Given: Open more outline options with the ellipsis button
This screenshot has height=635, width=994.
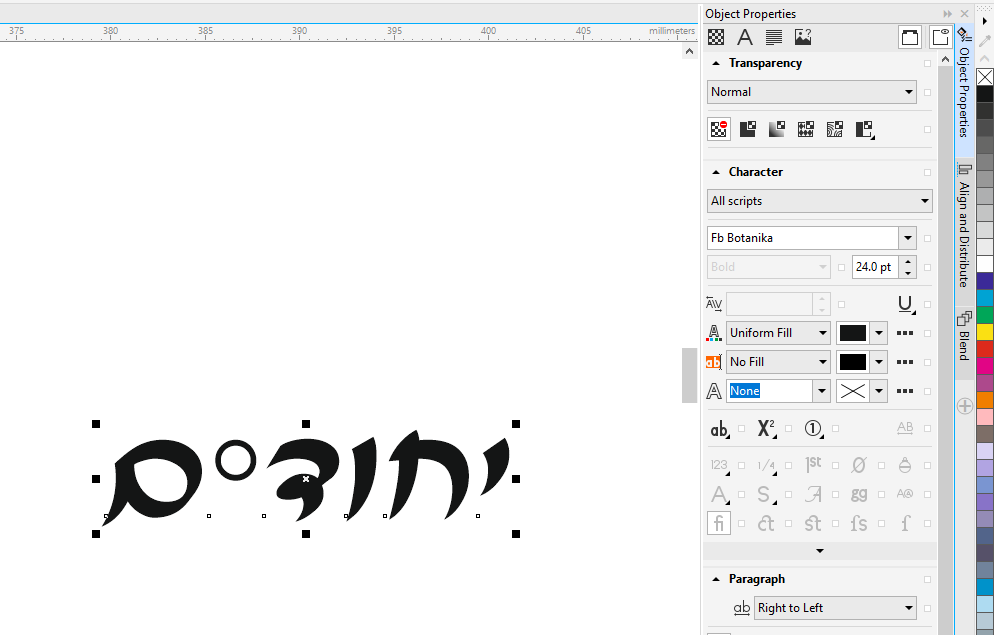Looking at the screenshot, I should point(905,390).
